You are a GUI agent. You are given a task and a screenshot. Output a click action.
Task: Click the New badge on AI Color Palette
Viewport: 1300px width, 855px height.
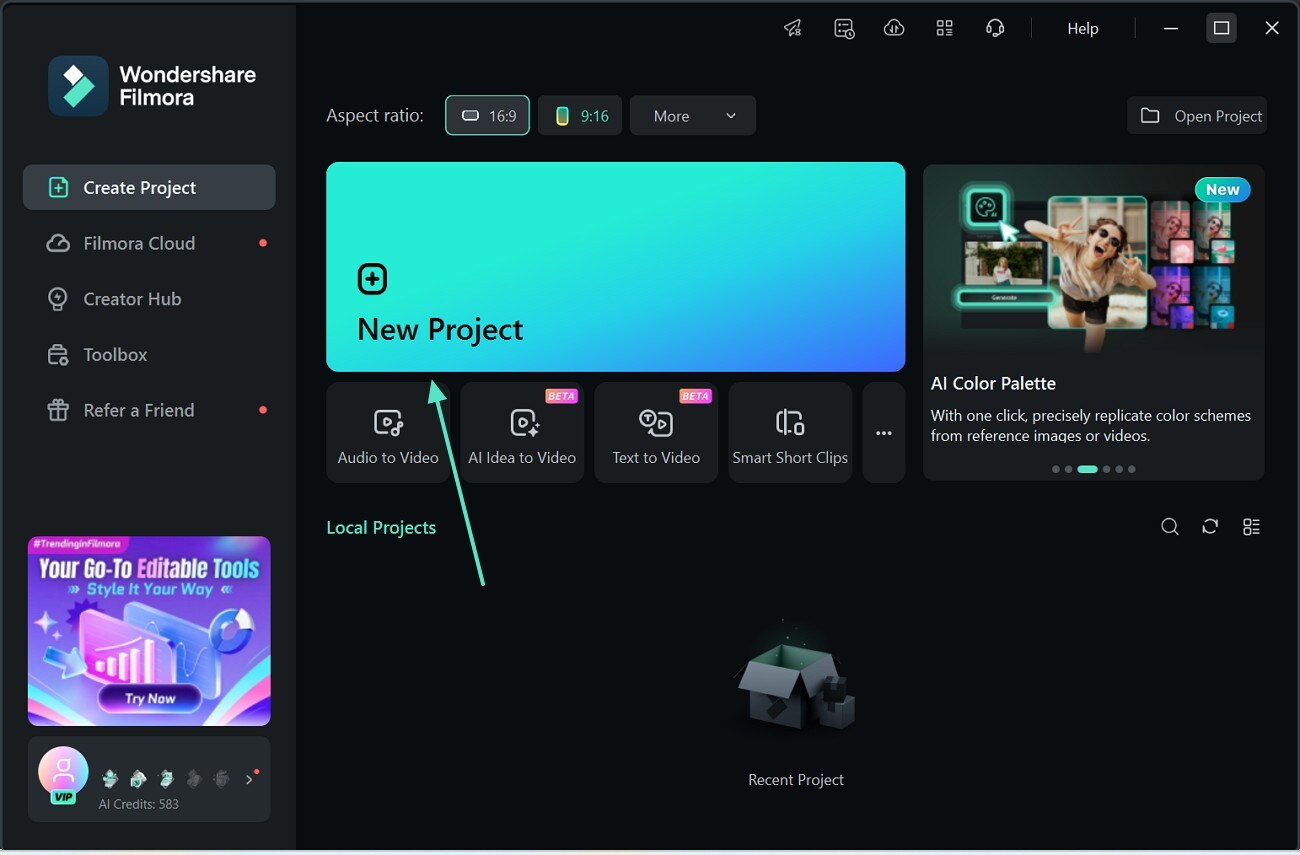[1222, 189]
